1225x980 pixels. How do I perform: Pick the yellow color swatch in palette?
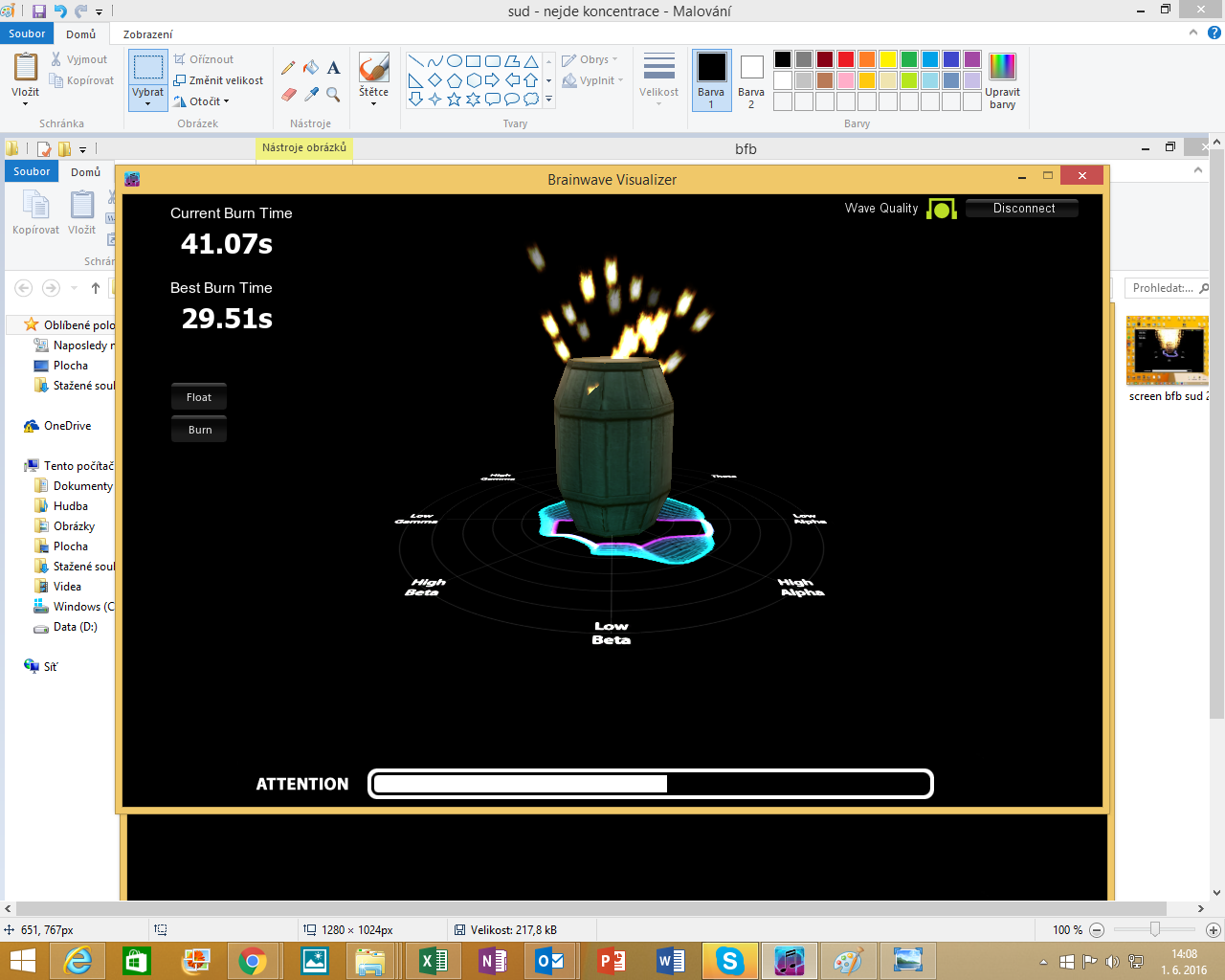(888, 59)
